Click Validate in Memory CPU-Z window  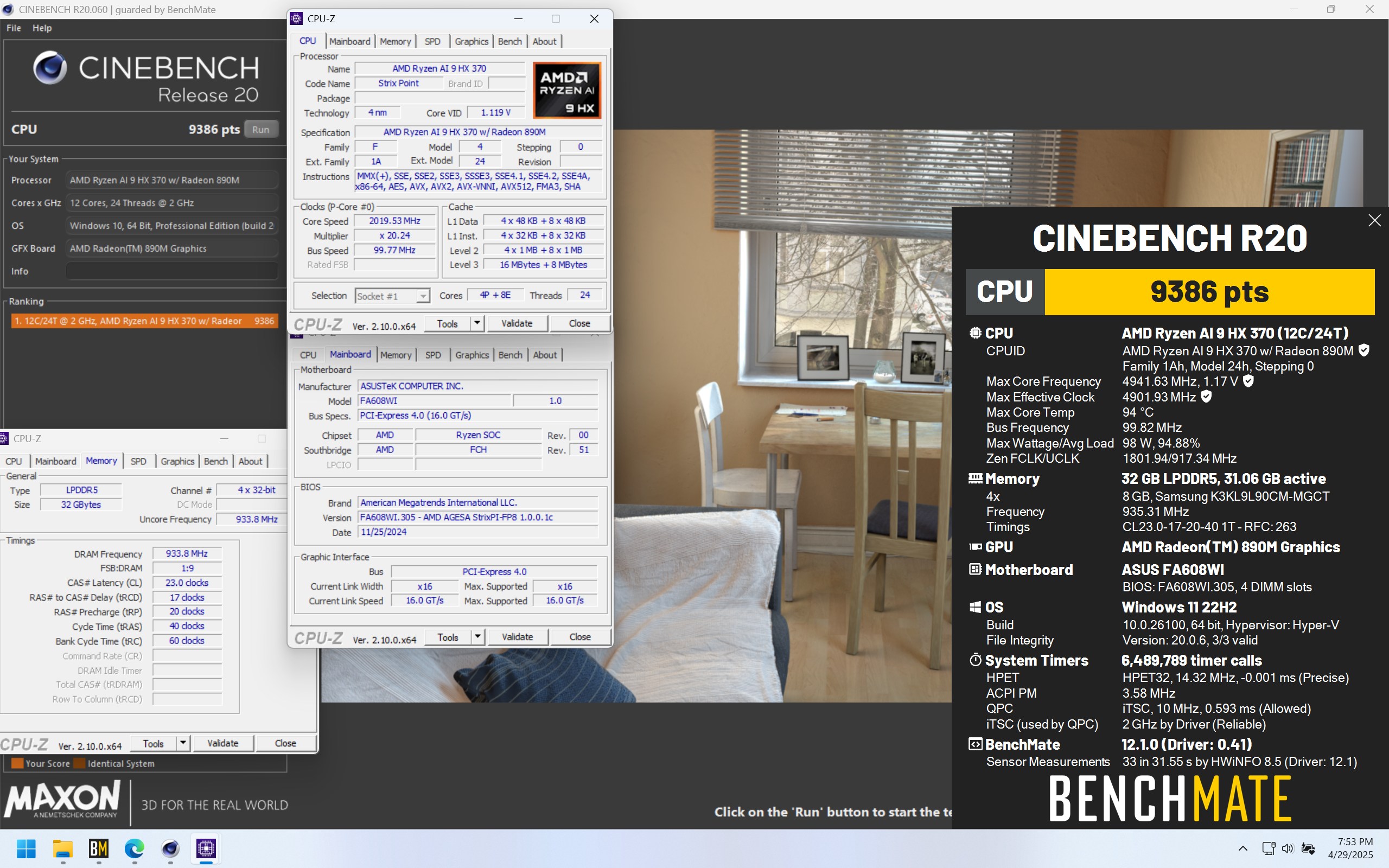222,743
